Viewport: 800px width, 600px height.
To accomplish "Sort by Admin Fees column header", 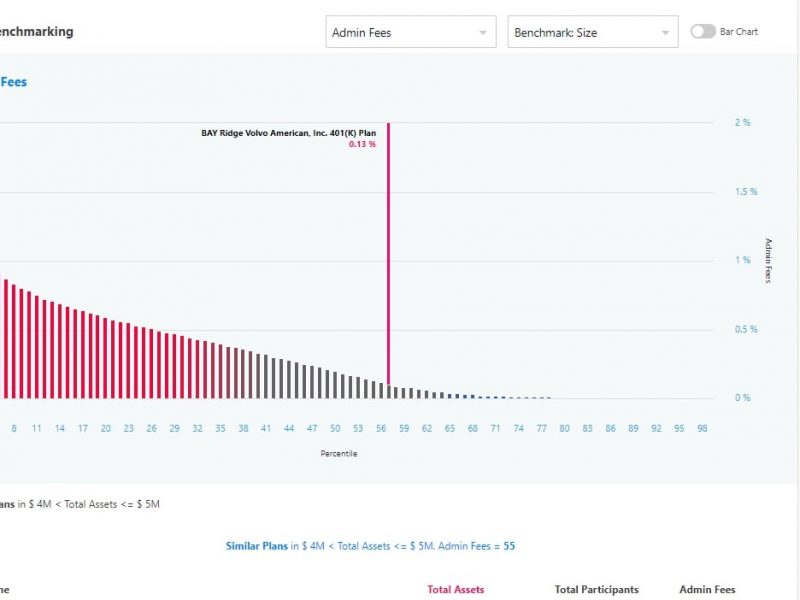I will 706,589.
